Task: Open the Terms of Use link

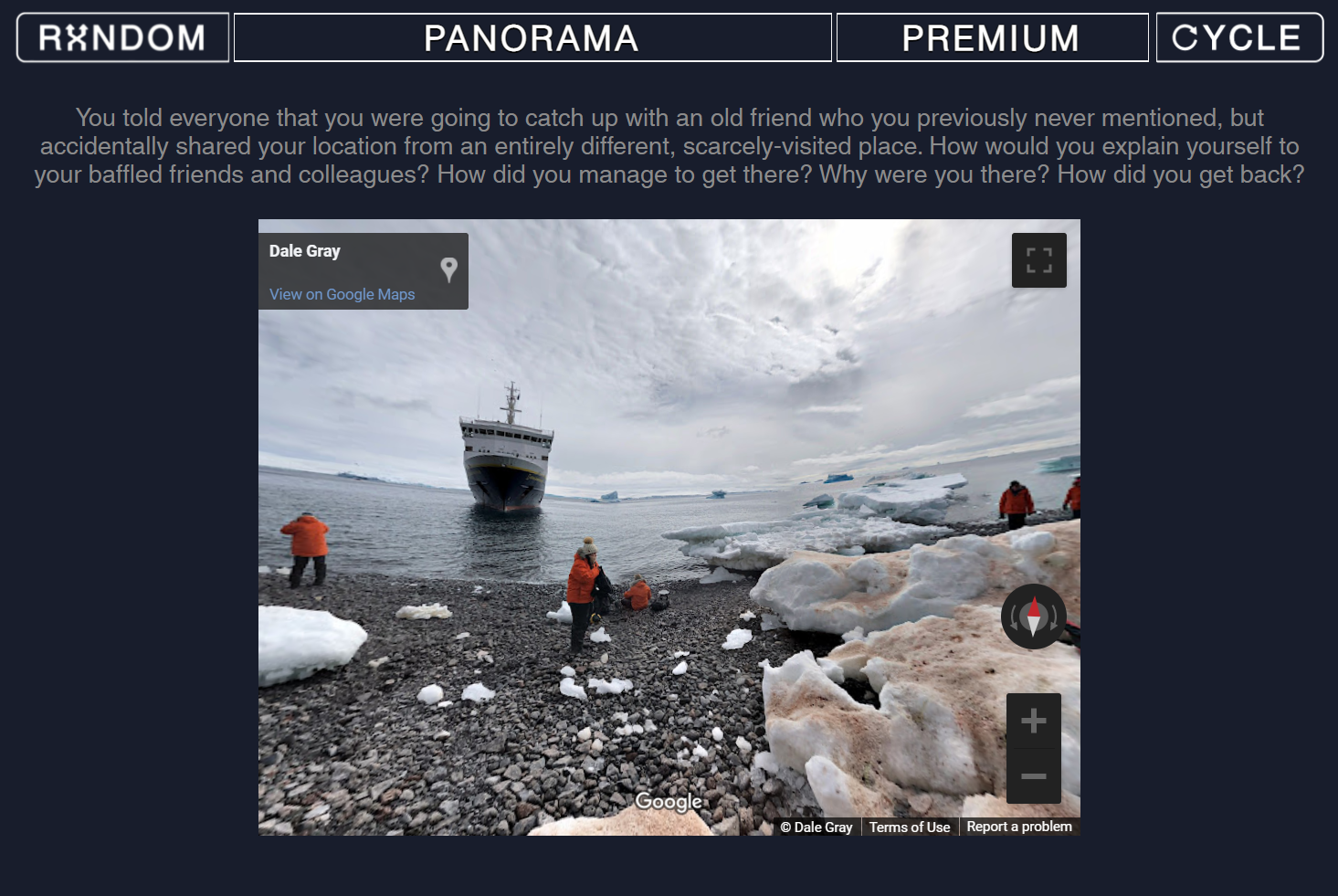Action: click(x=910, y=827)
